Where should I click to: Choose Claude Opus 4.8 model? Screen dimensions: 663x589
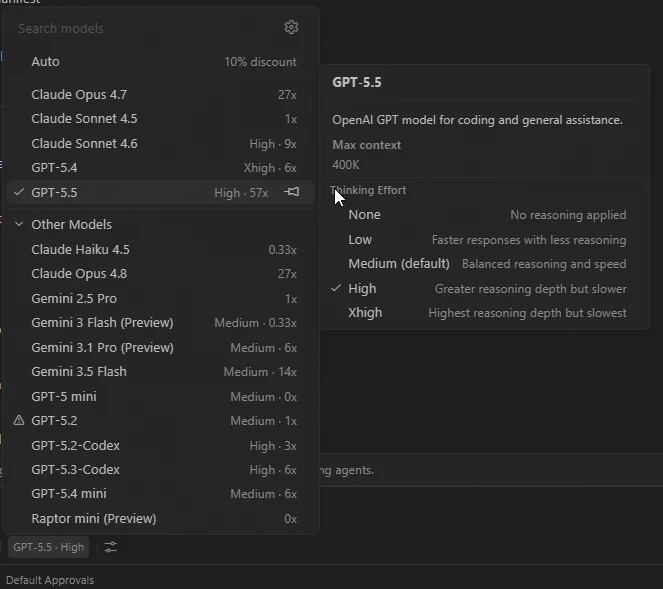161,274
